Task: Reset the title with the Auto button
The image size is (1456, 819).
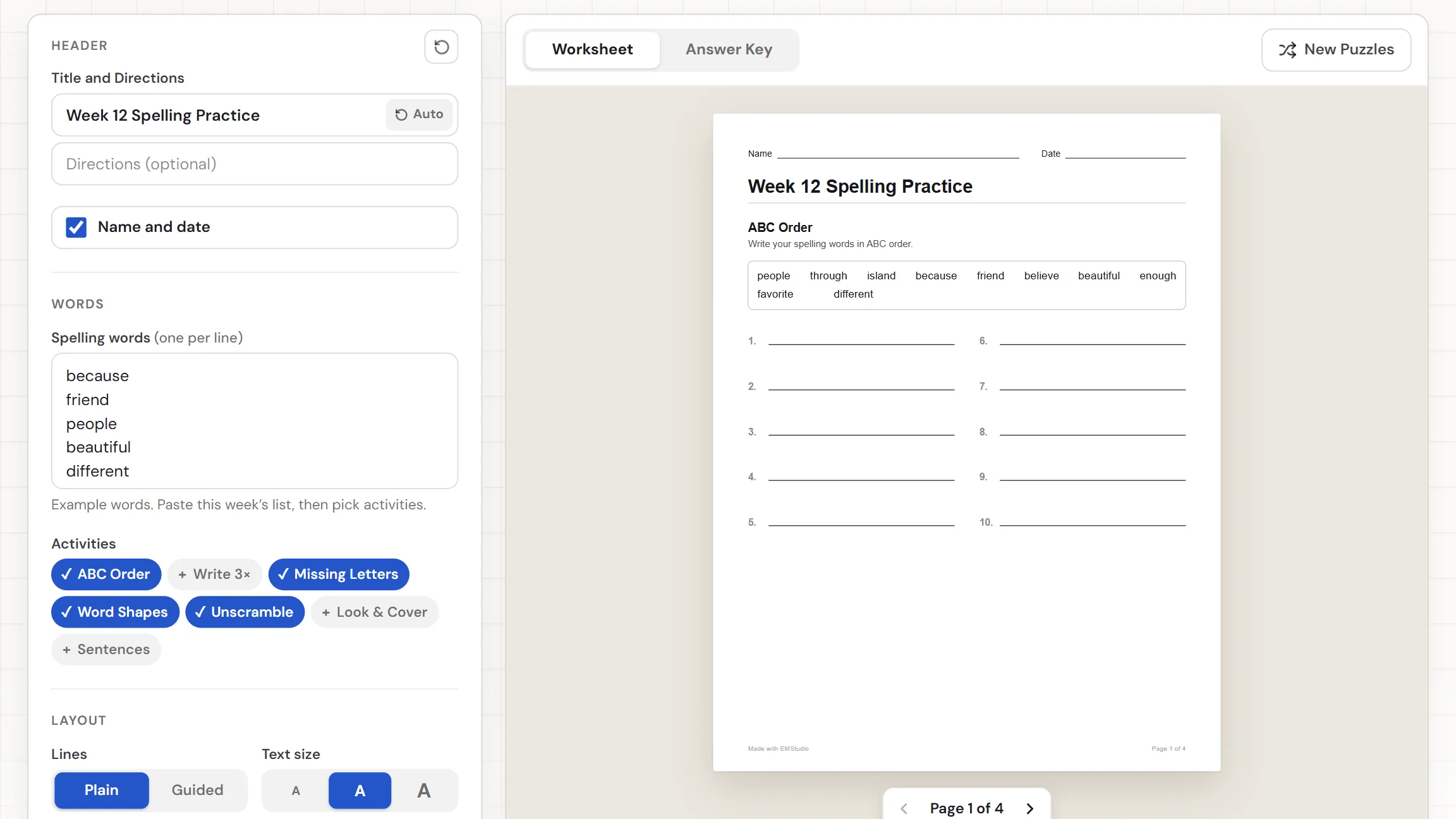Action: click(x=419, y=114)
